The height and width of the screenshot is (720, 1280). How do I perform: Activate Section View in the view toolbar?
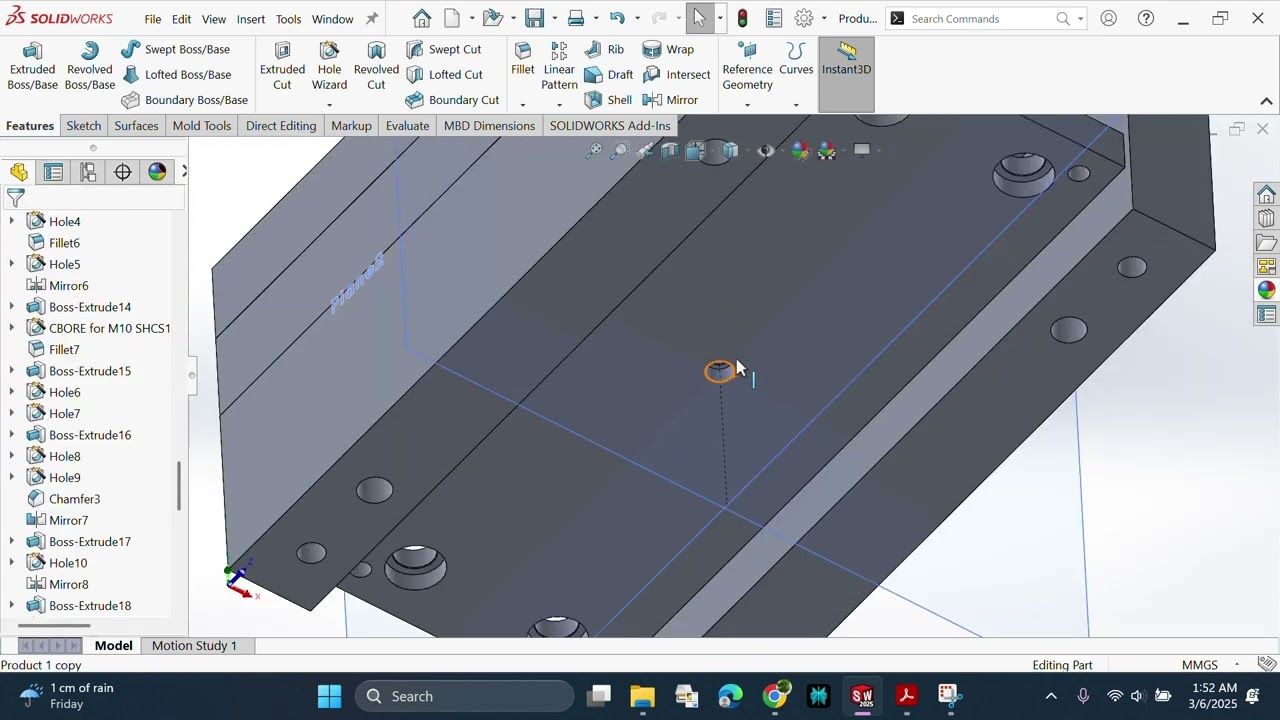(670, 150)
